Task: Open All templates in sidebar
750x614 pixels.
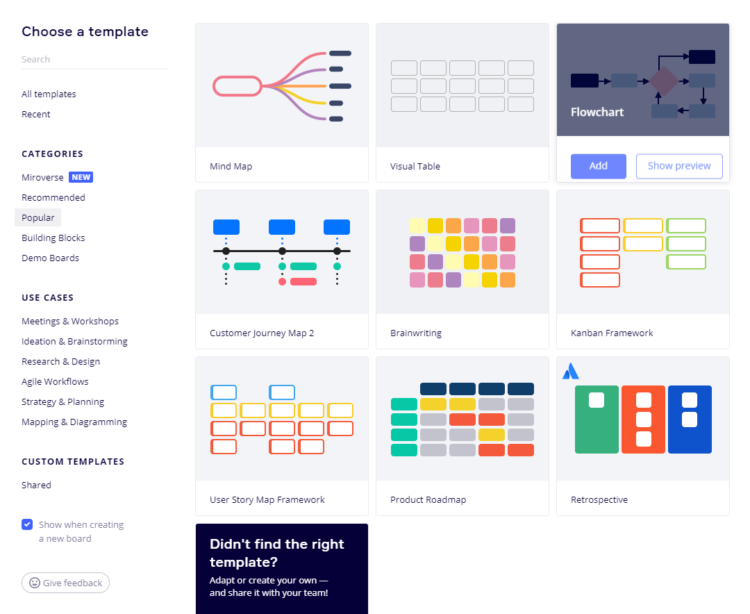Action: click(x=49, y=94)
